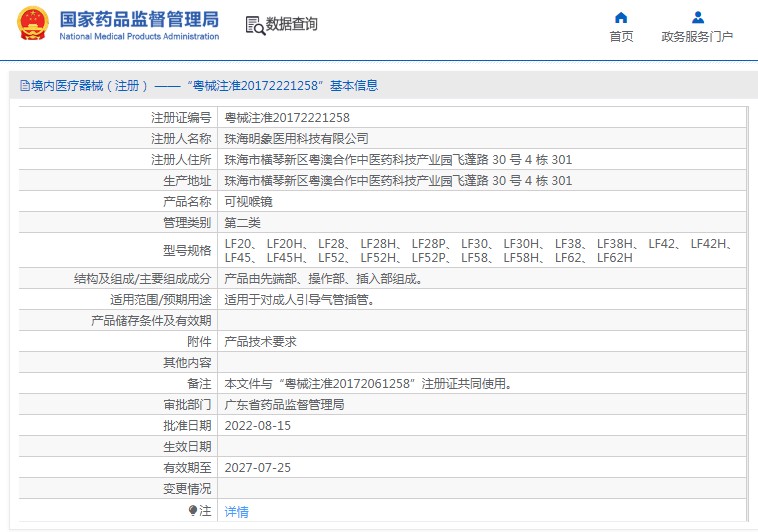The image size is (758, 532).
Task: Click the bulb icon beside 注
Action: pos(193,511)
